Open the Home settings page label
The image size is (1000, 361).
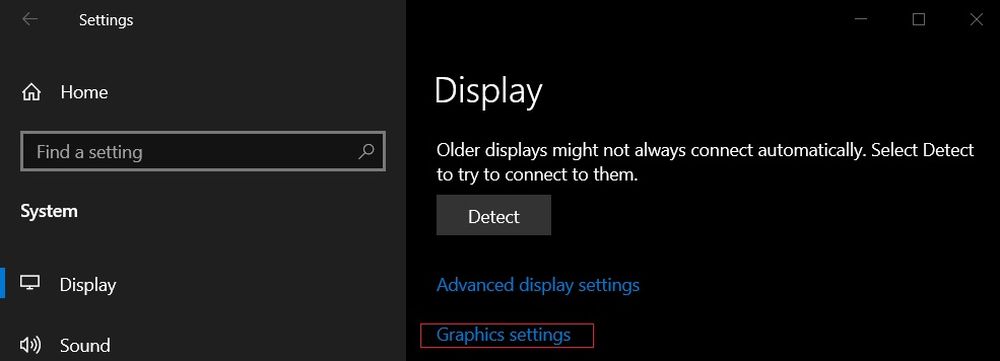(x=84, y=92)
